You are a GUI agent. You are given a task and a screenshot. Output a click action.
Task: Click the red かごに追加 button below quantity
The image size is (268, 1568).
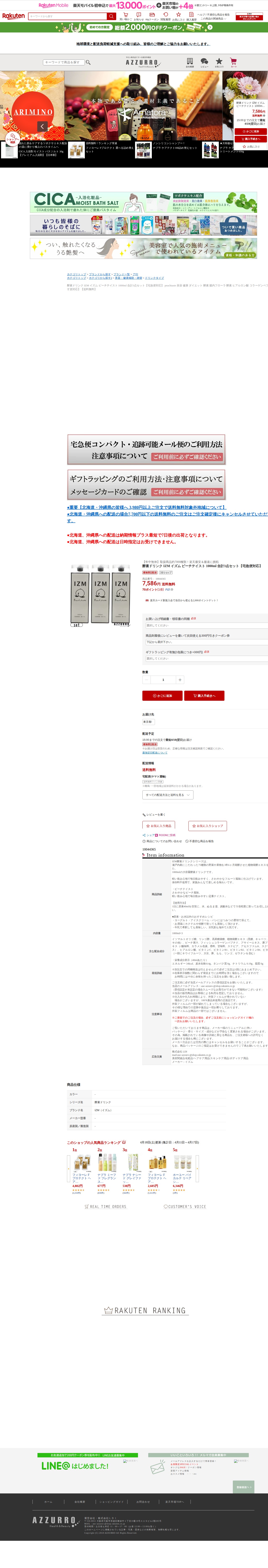pyautogui.click(x=162, y=696)
